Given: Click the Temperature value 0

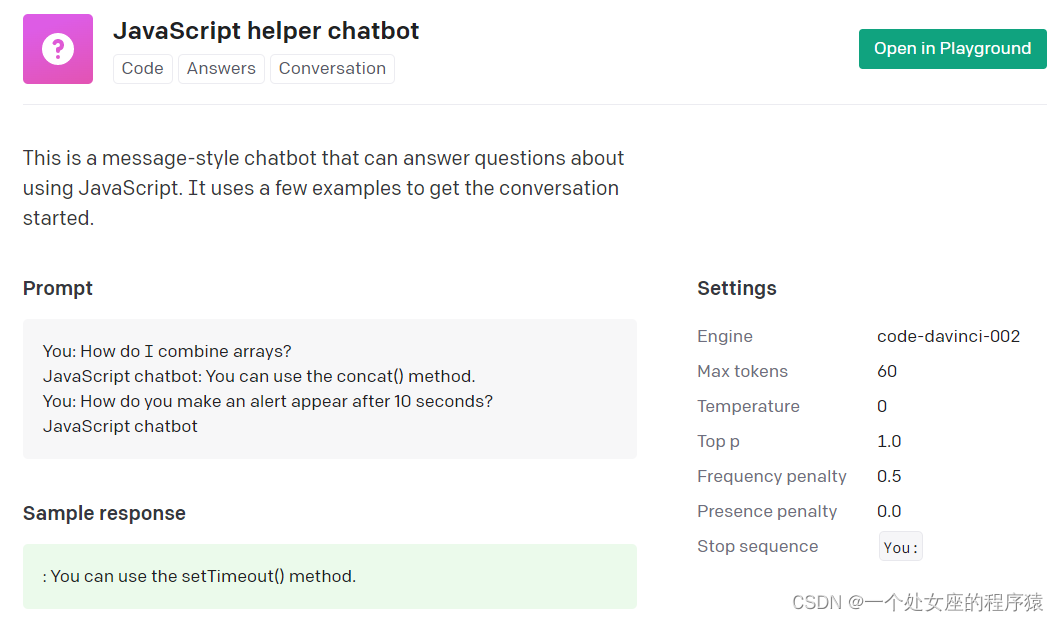Looking at the screenshot, I should coord(882,406).
